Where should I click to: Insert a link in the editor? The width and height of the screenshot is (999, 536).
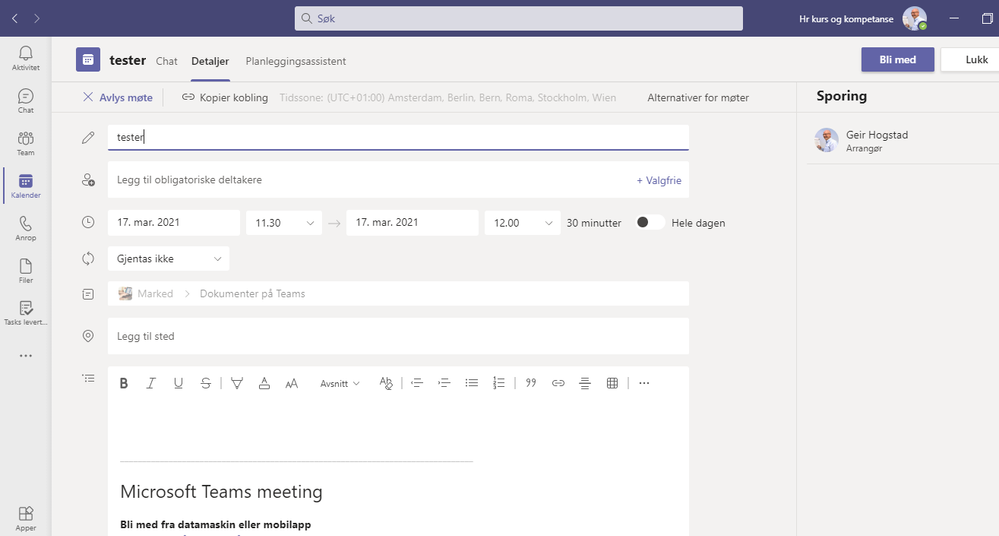pyautogui.click(x=558, y=383)
